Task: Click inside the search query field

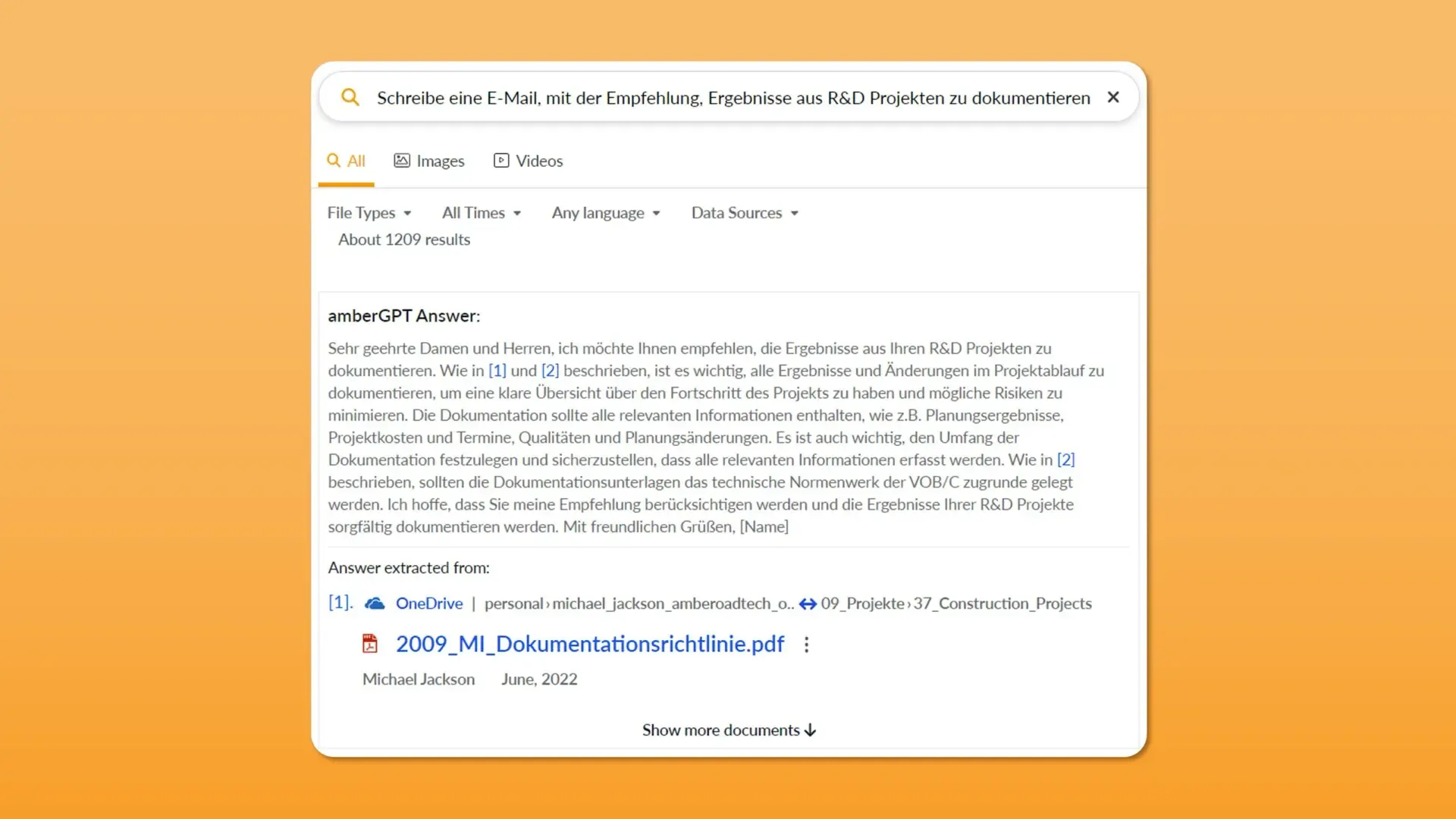Action: [x=733, y=98]
